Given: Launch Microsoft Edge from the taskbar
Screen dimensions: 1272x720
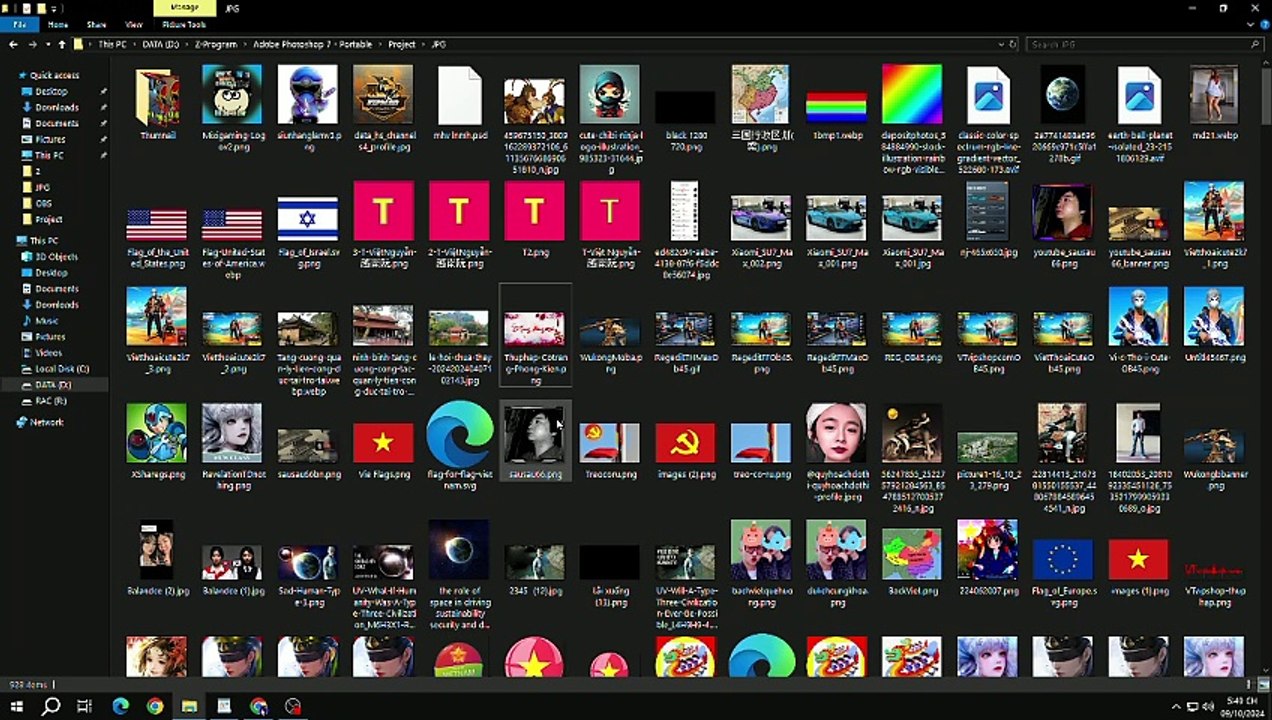Looking at the screenshot, I should (x=121, y=706).
